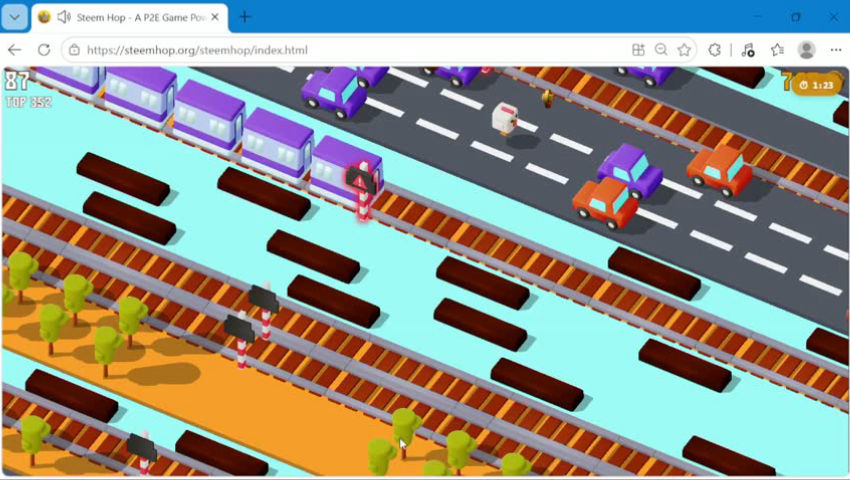Select the Steem Hop tab
This screenshot has height=480, width=850.
point(130,17)
